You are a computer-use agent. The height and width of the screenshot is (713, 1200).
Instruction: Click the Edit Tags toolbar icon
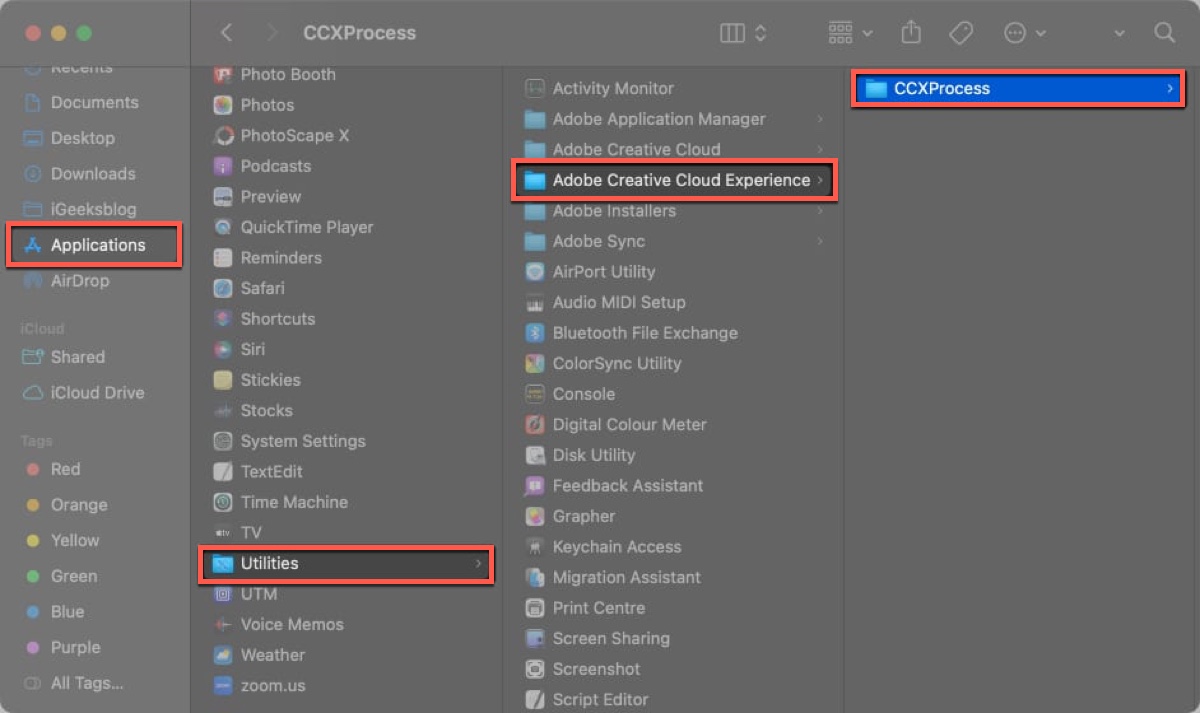[960, 33]
